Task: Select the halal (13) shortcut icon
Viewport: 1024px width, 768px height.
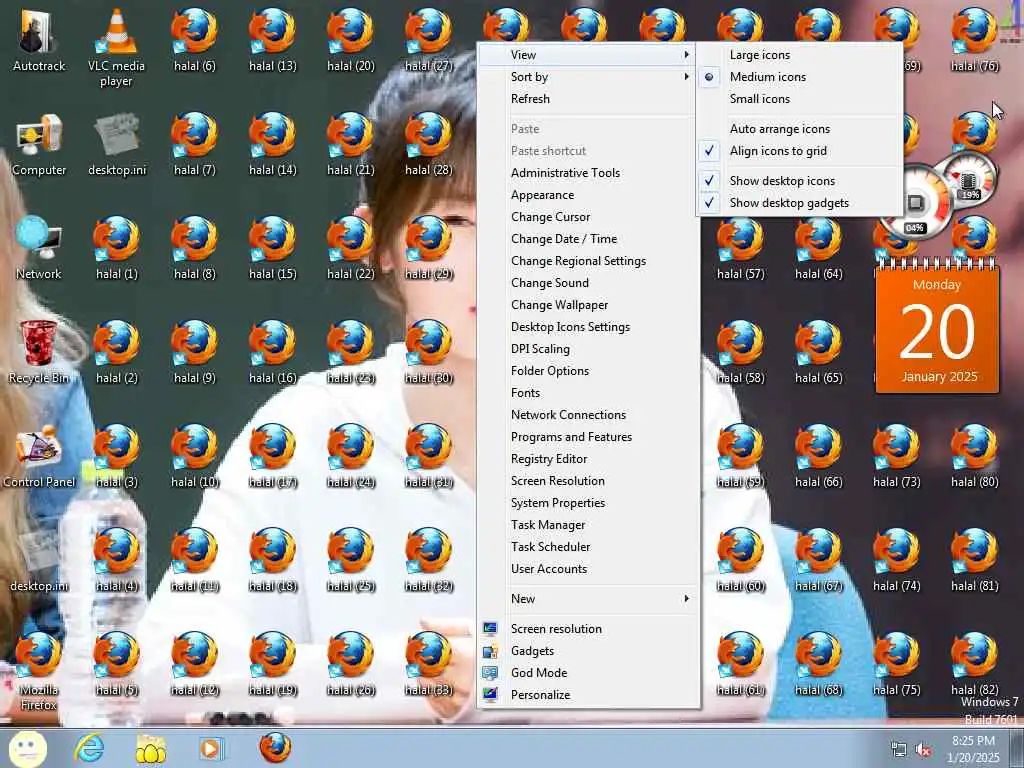Action: [272, 40]
